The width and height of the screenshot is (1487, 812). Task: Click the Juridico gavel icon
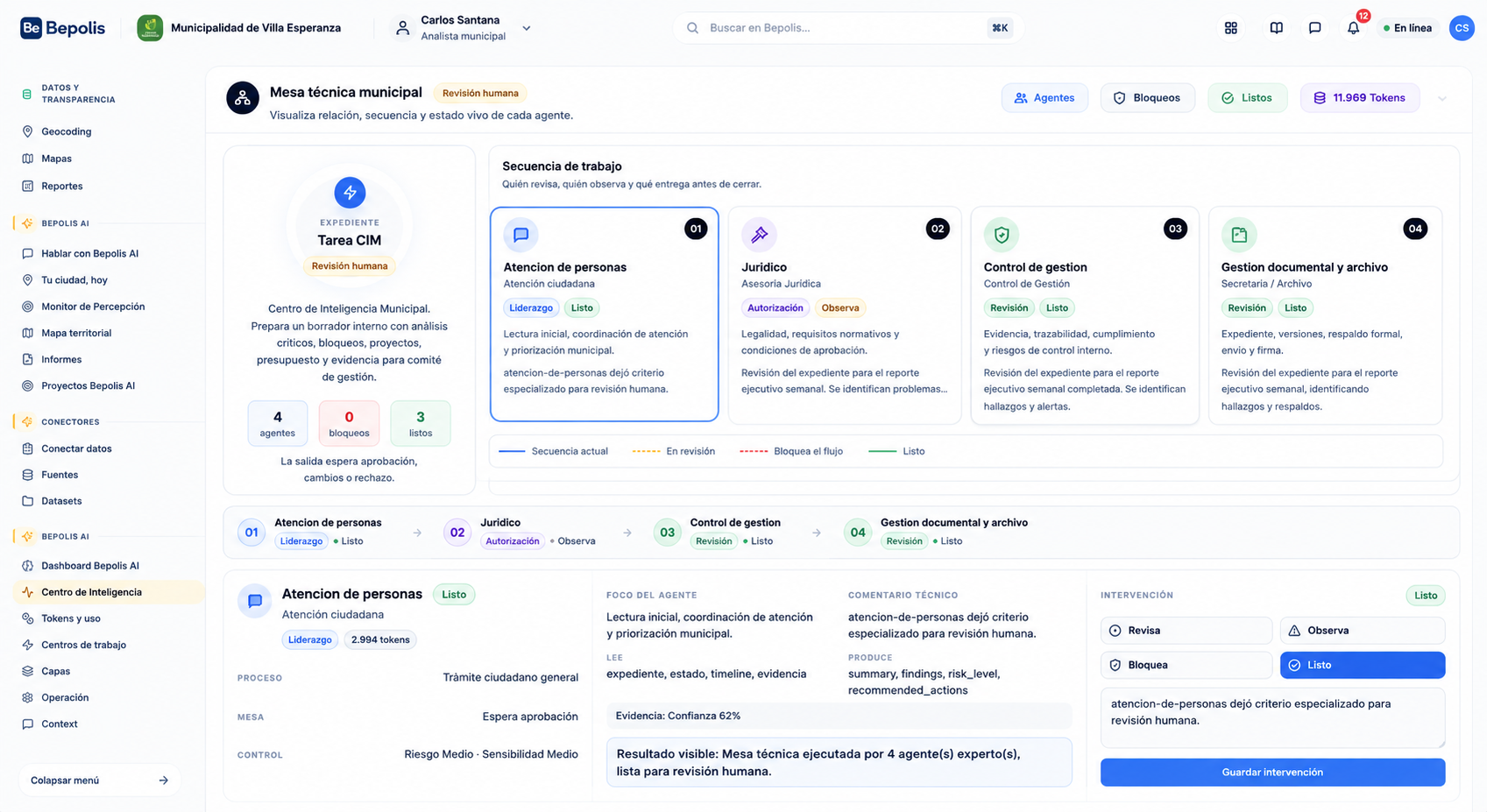click(759, 235)
